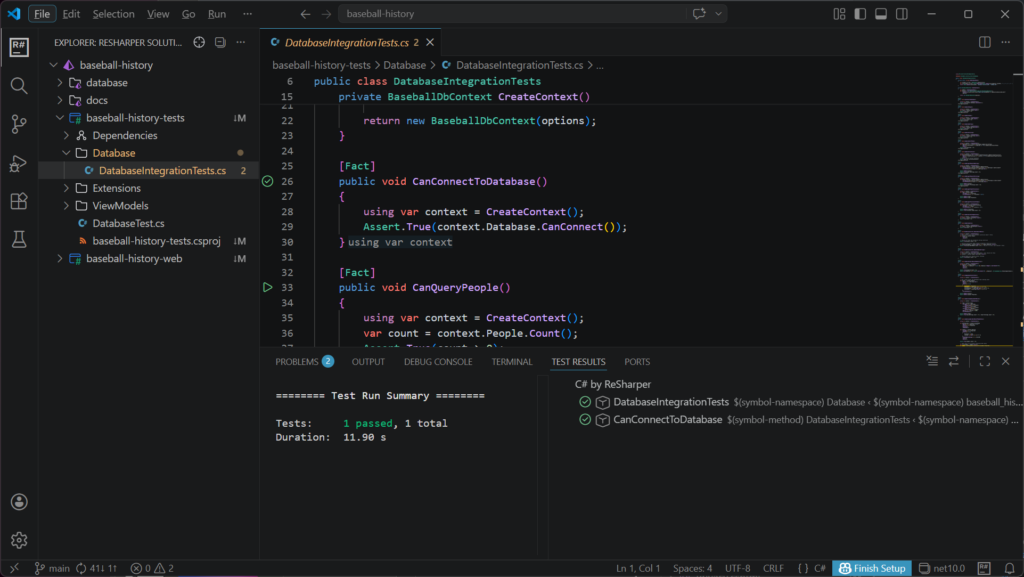Click the Finish Setup status bar button
This screenshot has height=577, width=1024.
871,568
